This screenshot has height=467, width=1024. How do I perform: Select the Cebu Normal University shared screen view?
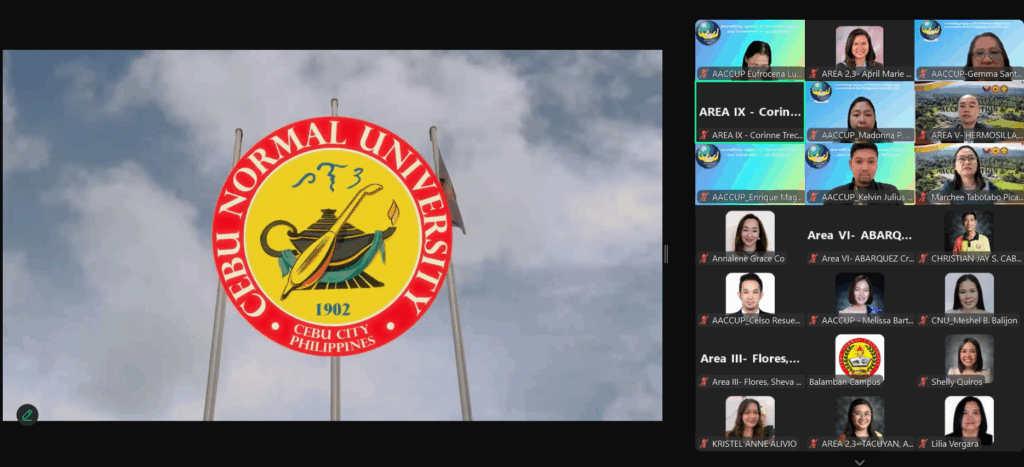tap(332, 235)
